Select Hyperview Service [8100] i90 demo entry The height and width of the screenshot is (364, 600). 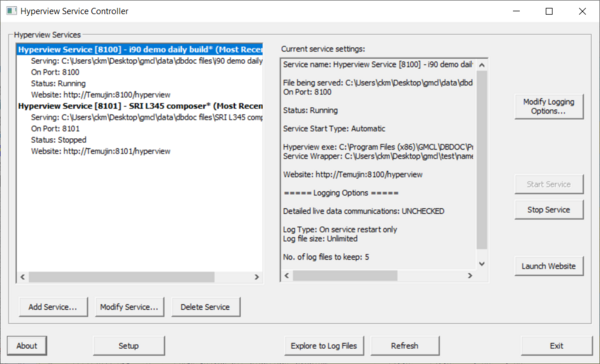tap(140, 49)
